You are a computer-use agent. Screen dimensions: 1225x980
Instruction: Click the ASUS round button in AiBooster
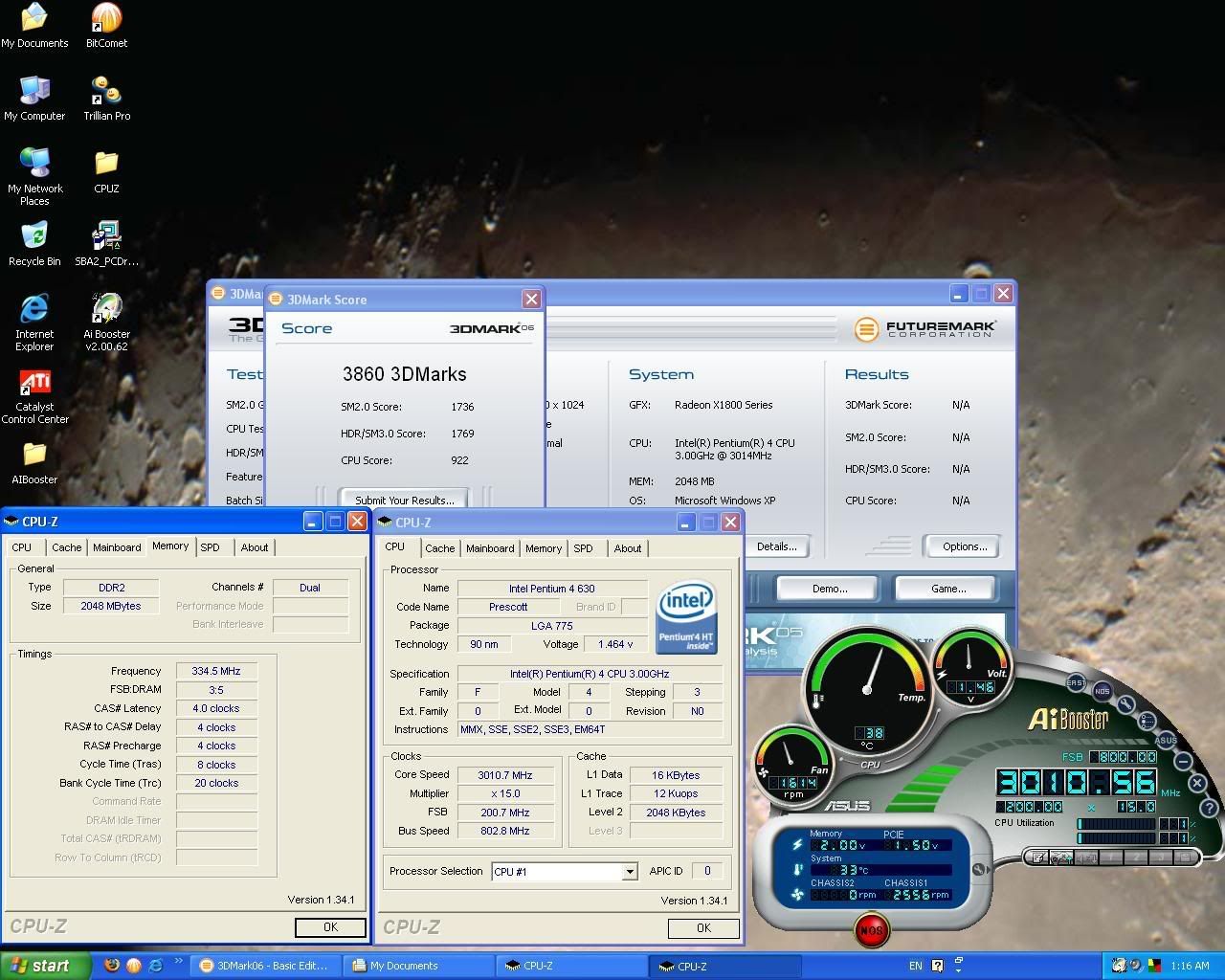tap(1165, 740)
